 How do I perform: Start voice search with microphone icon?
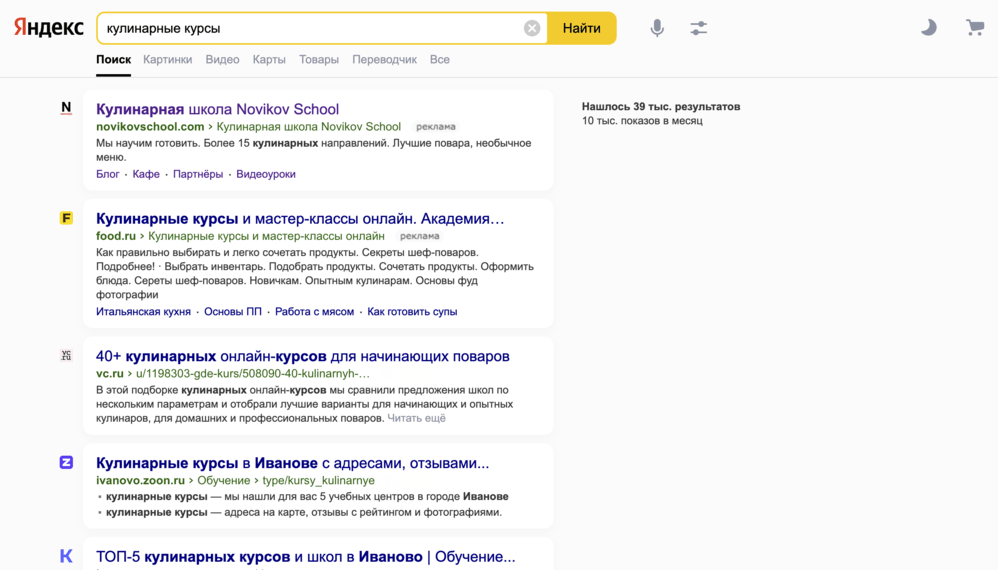click(x=657, y=28)
